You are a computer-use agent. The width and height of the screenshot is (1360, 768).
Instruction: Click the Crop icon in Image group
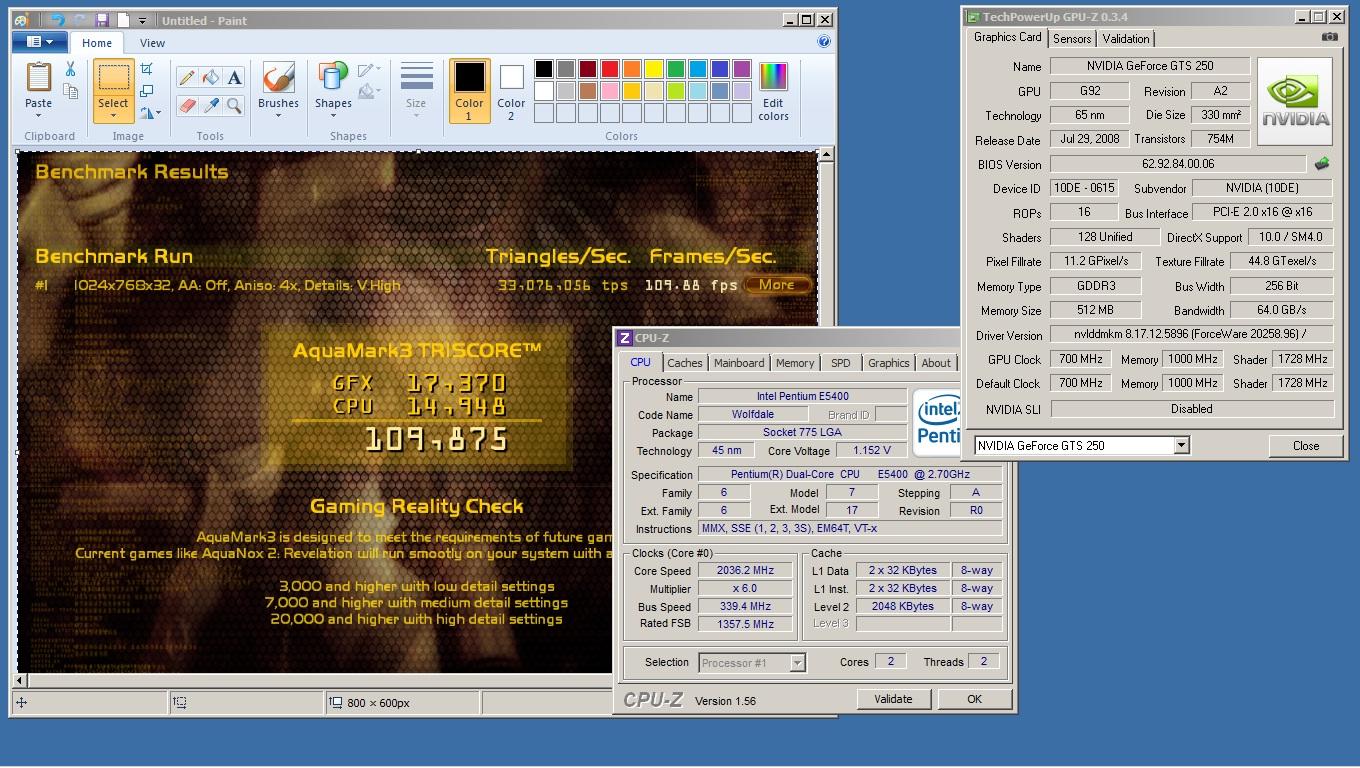point(147,69)
